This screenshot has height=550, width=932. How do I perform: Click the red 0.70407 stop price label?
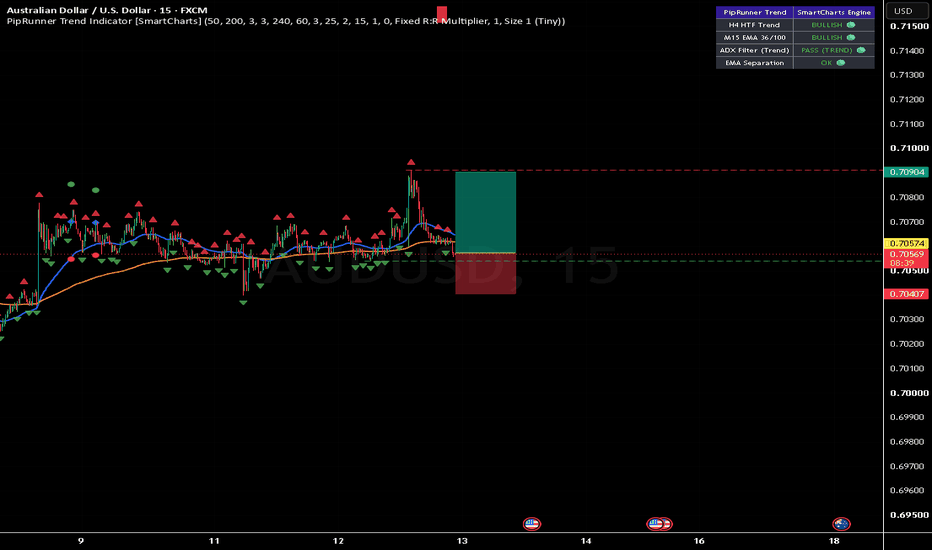[906, 294]
